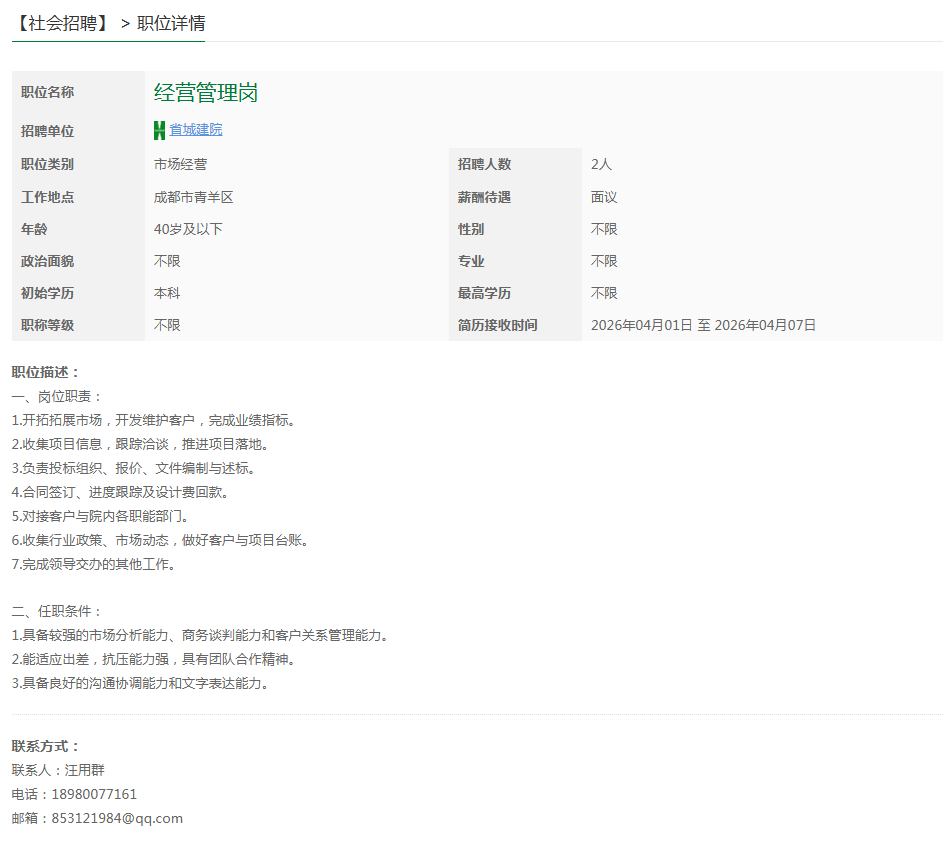Select the 最高学历 row value 不限
This screenshot has width=946, height=848.
pyautogui.click(x=604, y=293)
